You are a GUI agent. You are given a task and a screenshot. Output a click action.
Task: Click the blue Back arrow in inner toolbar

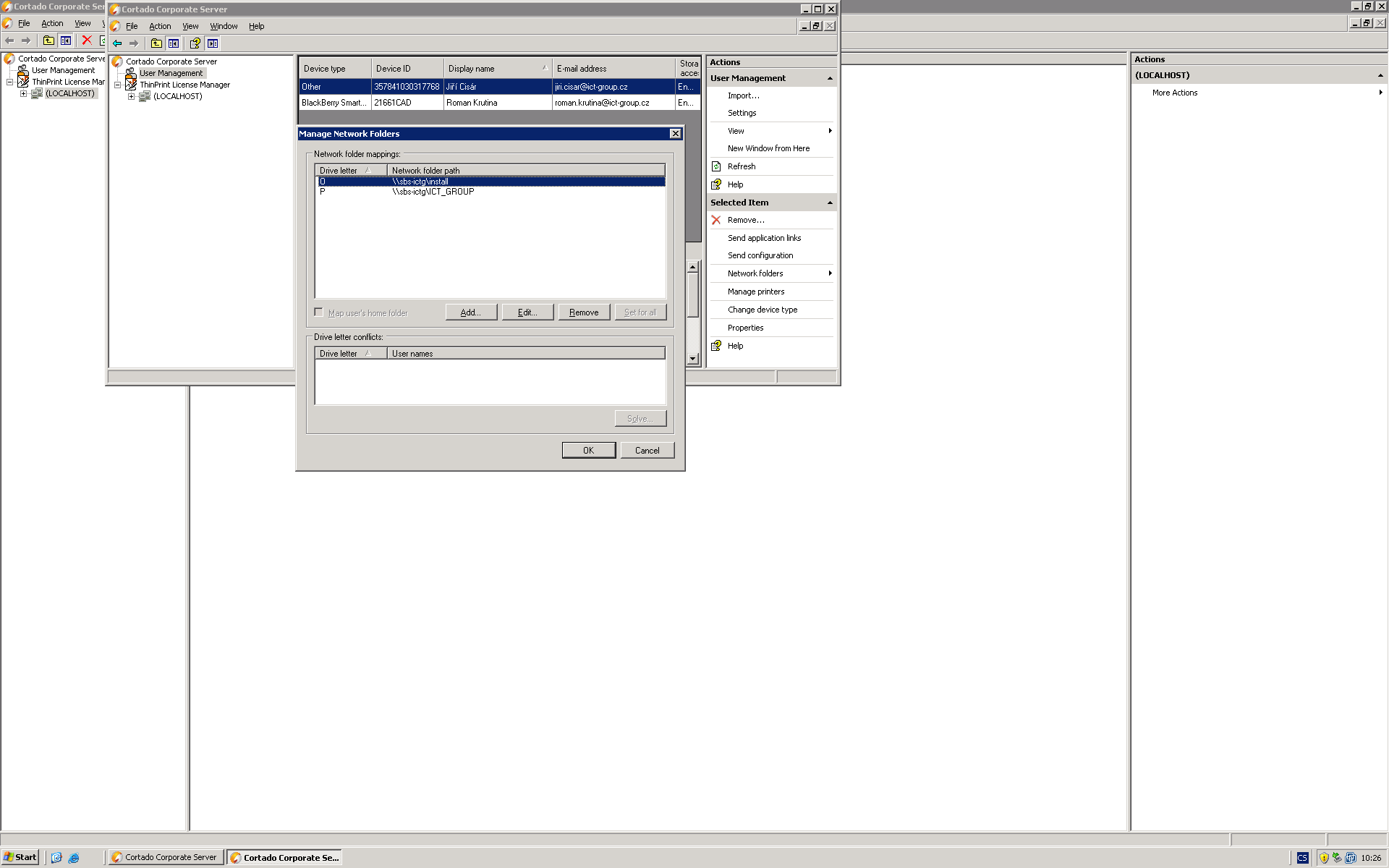117,43
